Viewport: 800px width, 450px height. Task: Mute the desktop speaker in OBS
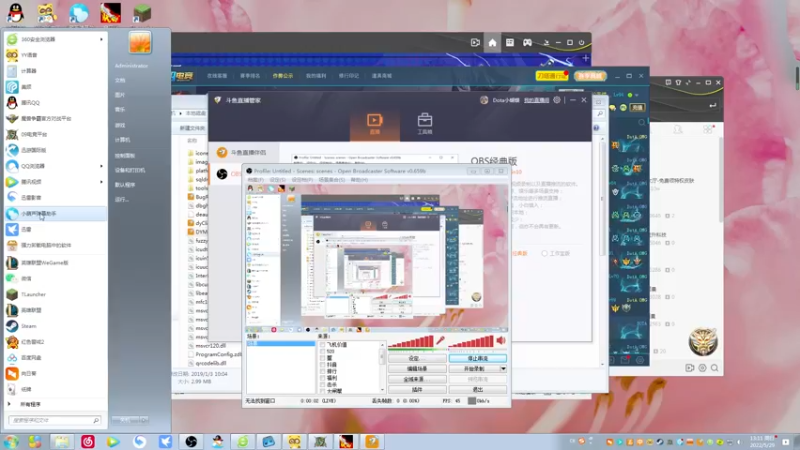coord(501,340)
